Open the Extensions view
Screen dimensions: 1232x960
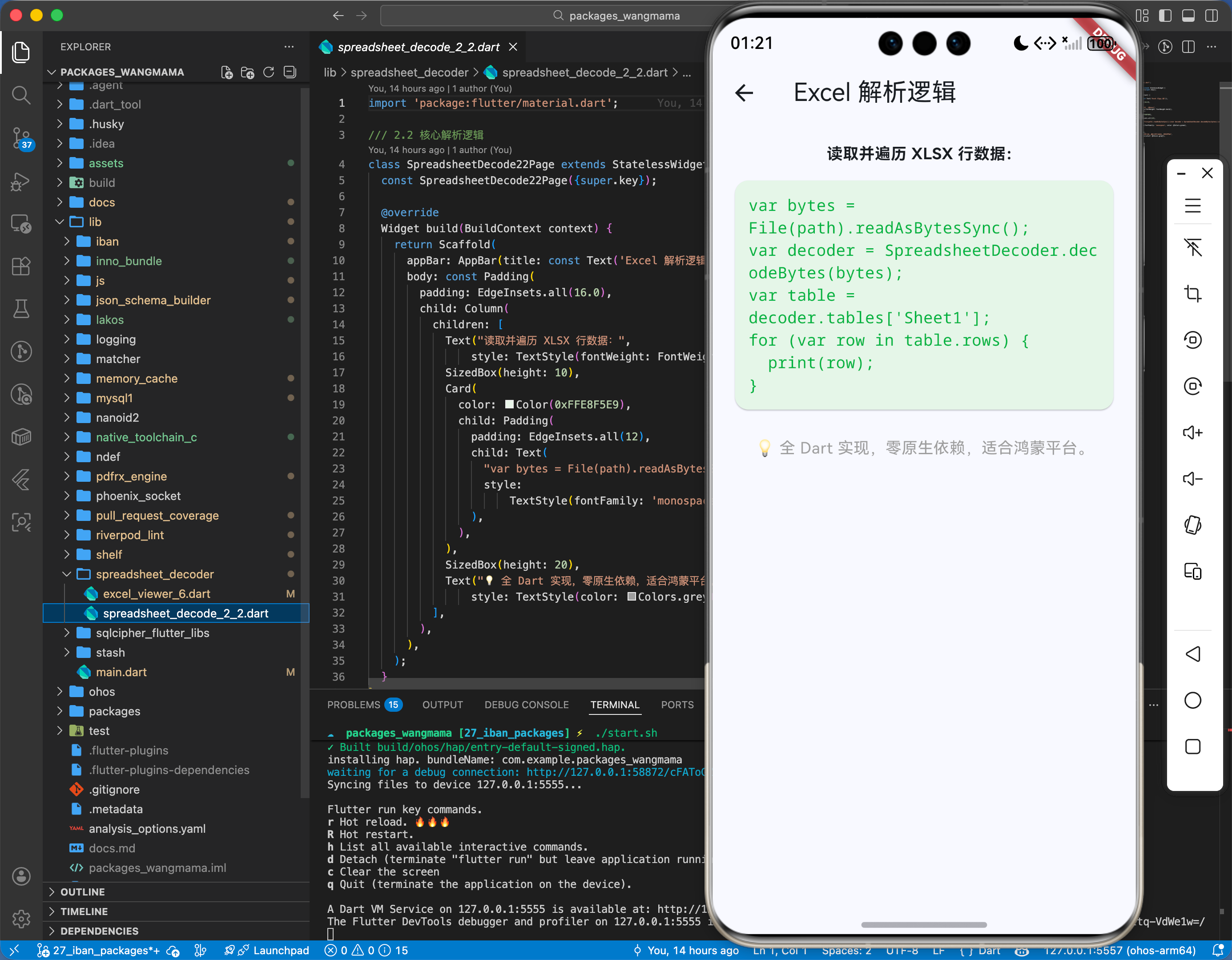coord(21,266)
